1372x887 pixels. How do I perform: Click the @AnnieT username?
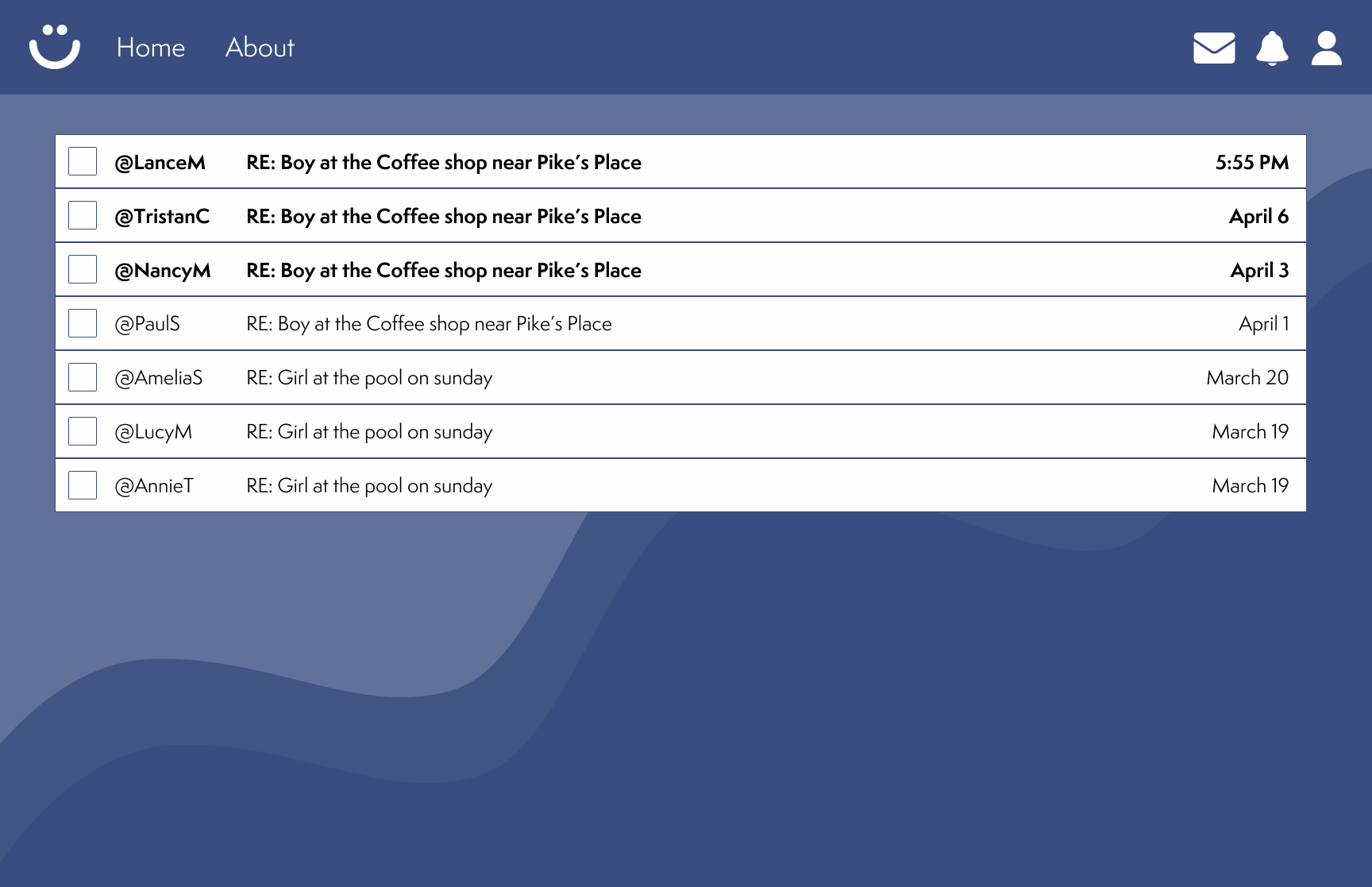(154, 486)
